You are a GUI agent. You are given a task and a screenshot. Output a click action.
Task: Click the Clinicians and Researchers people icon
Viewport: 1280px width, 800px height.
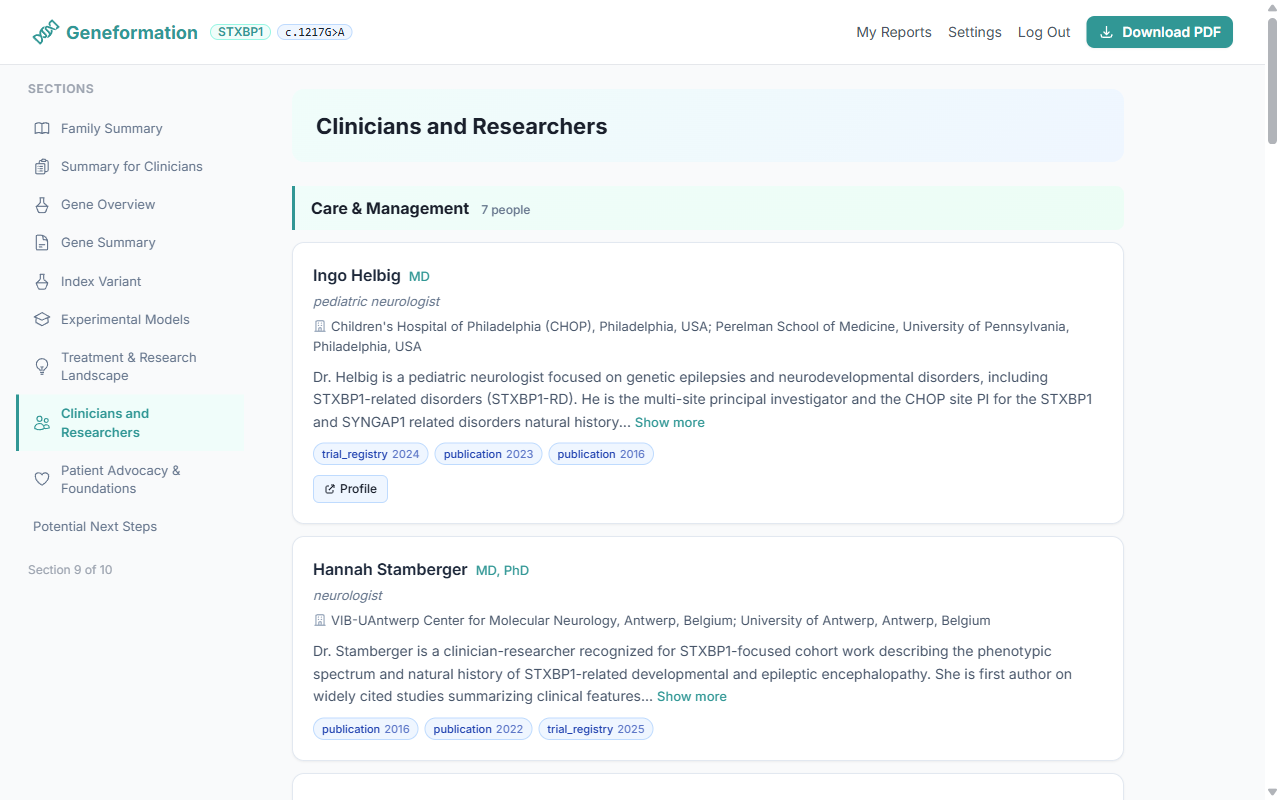(41, 422)
